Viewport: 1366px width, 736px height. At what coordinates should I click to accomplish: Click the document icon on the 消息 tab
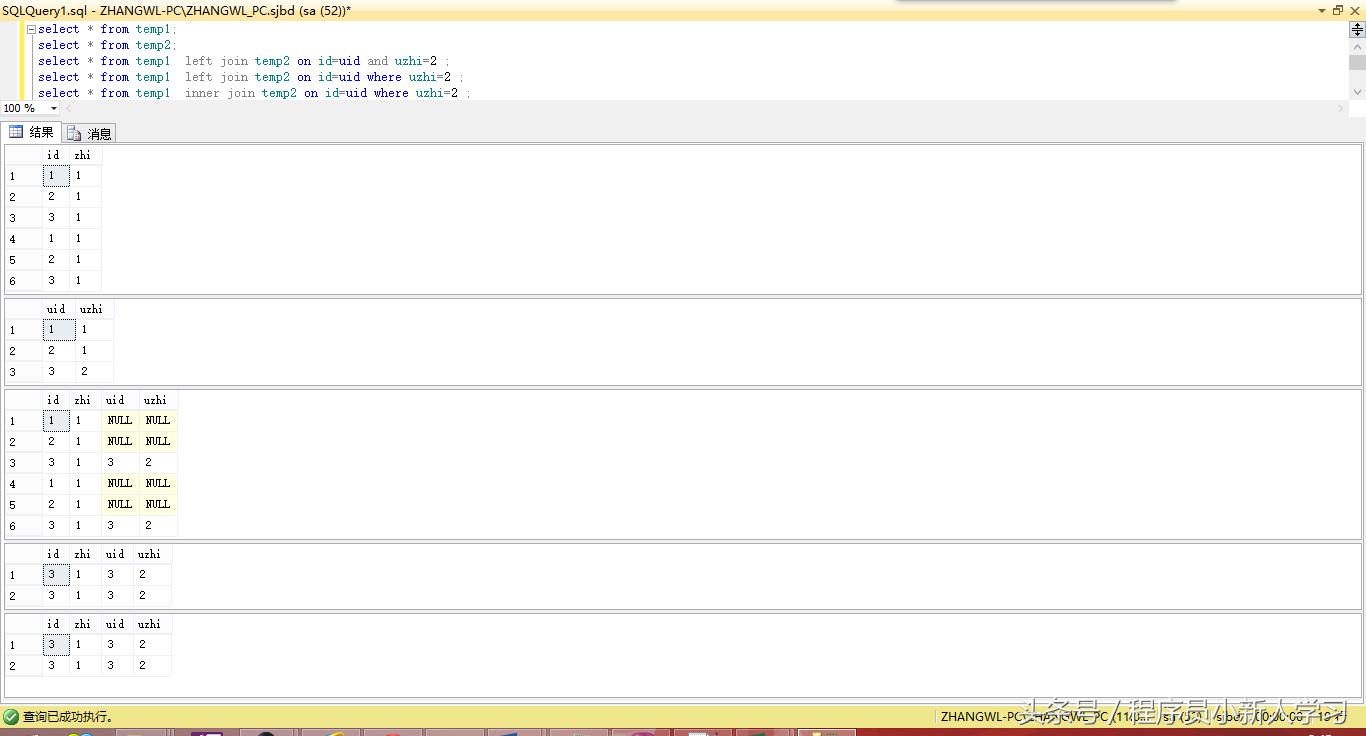(74, 131)
